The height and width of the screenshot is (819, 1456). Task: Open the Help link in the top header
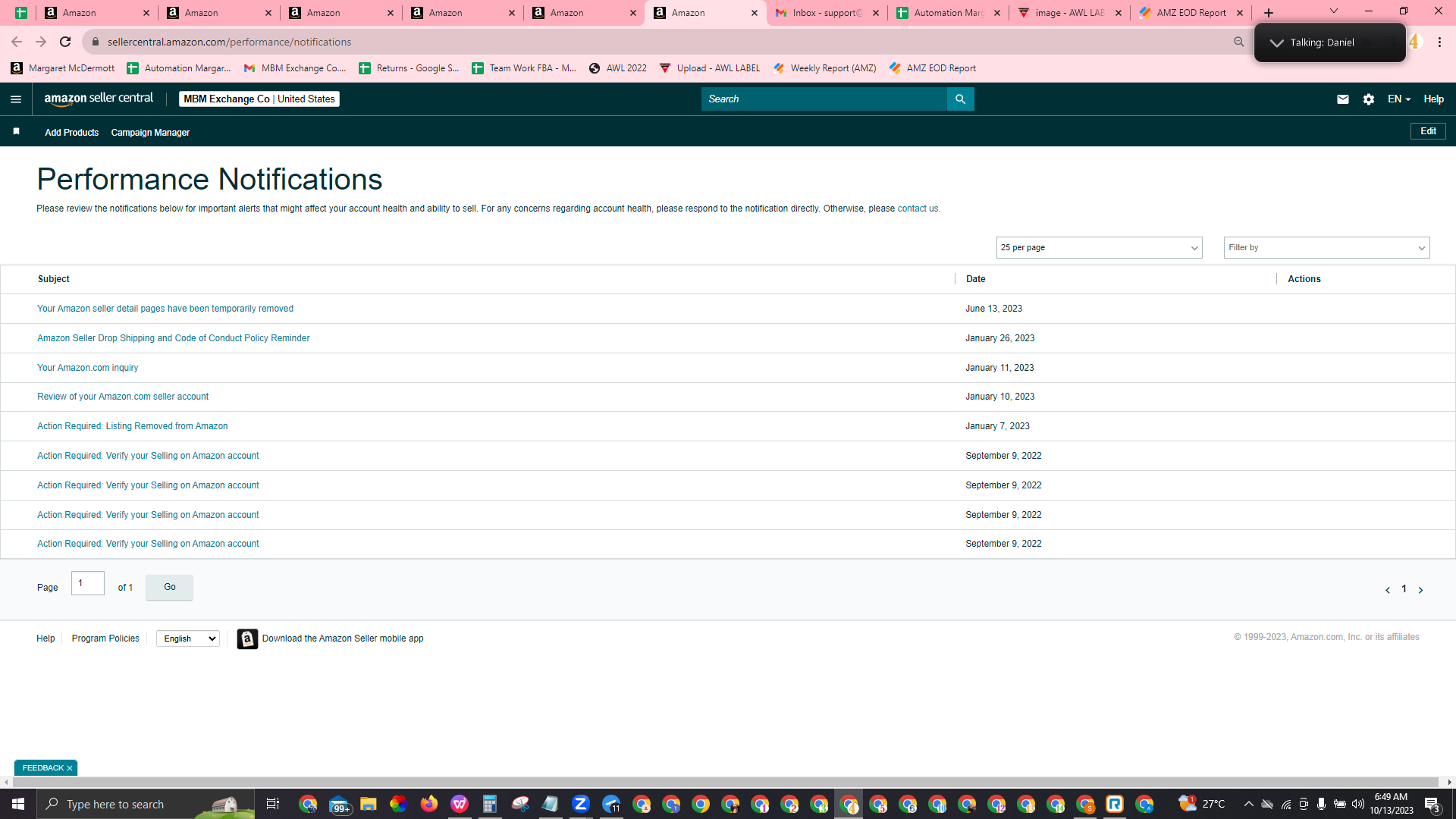1433,99
